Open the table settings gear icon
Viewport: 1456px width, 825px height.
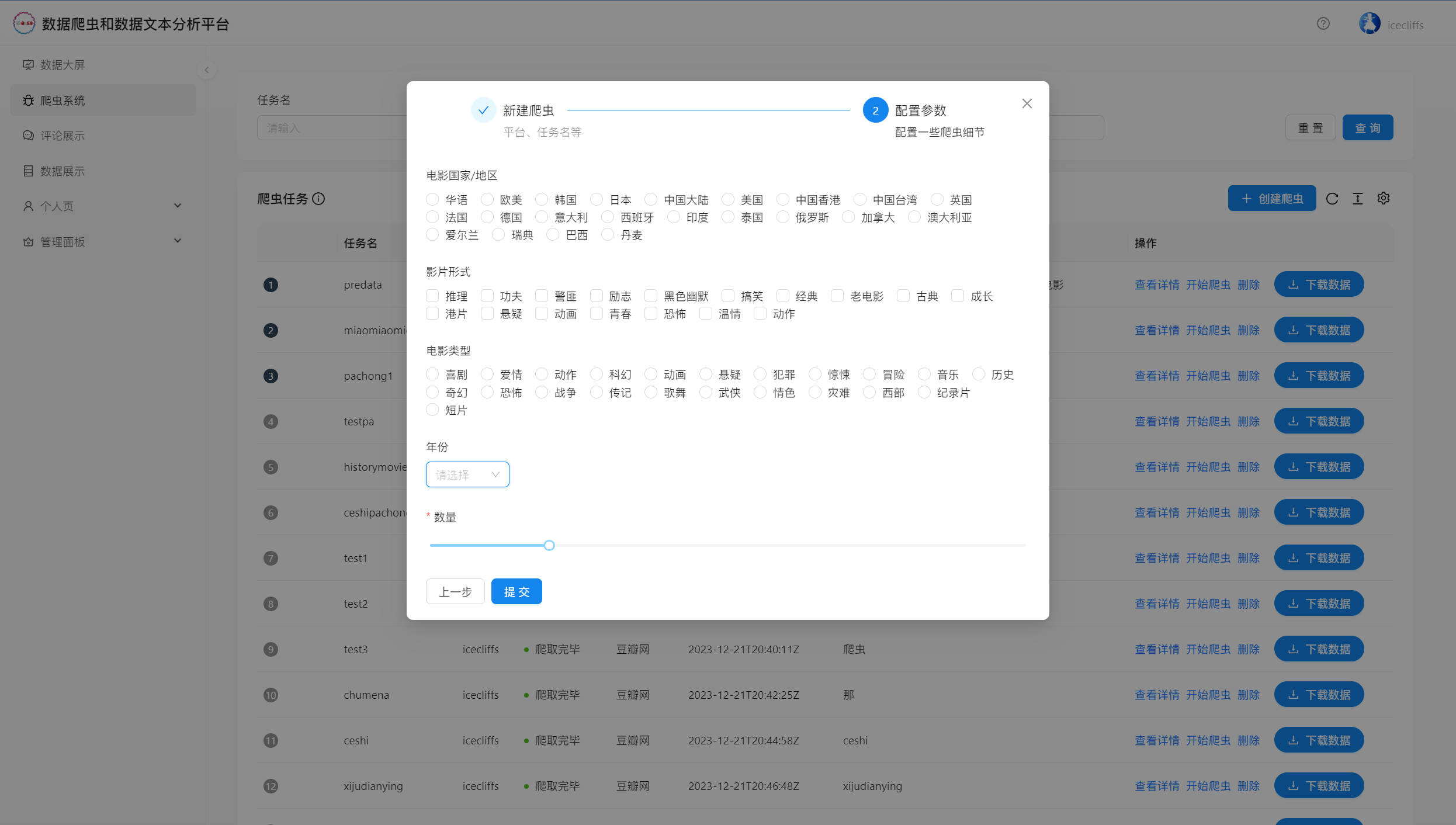coord(1384,199)
